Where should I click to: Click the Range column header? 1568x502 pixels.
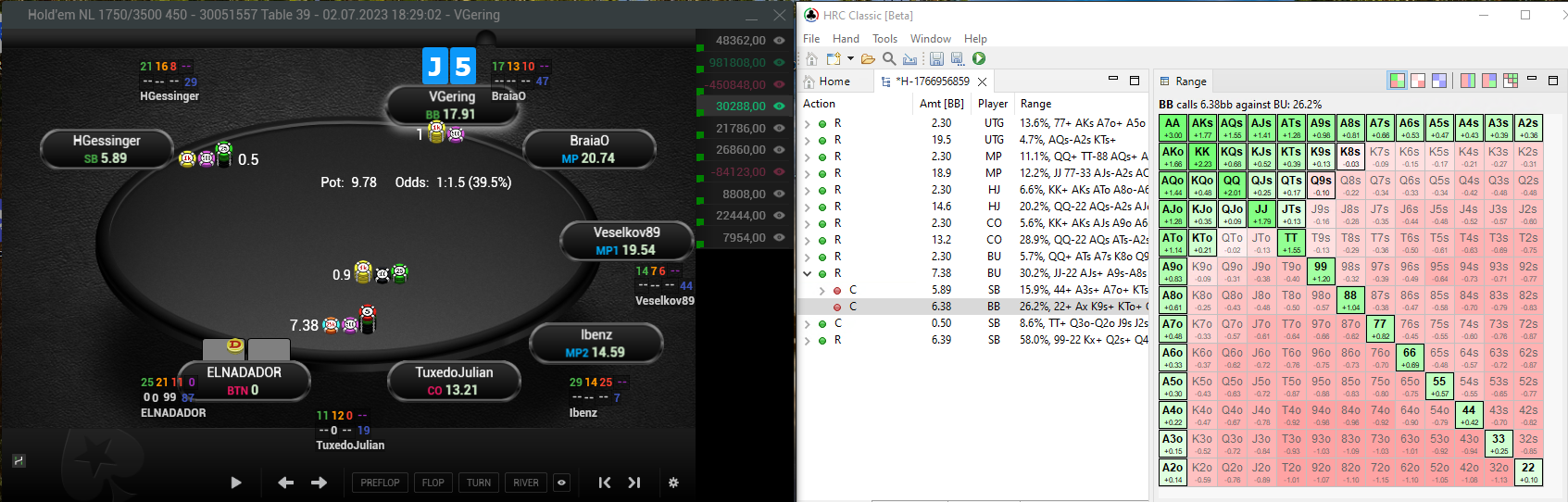pos(1035,104)
